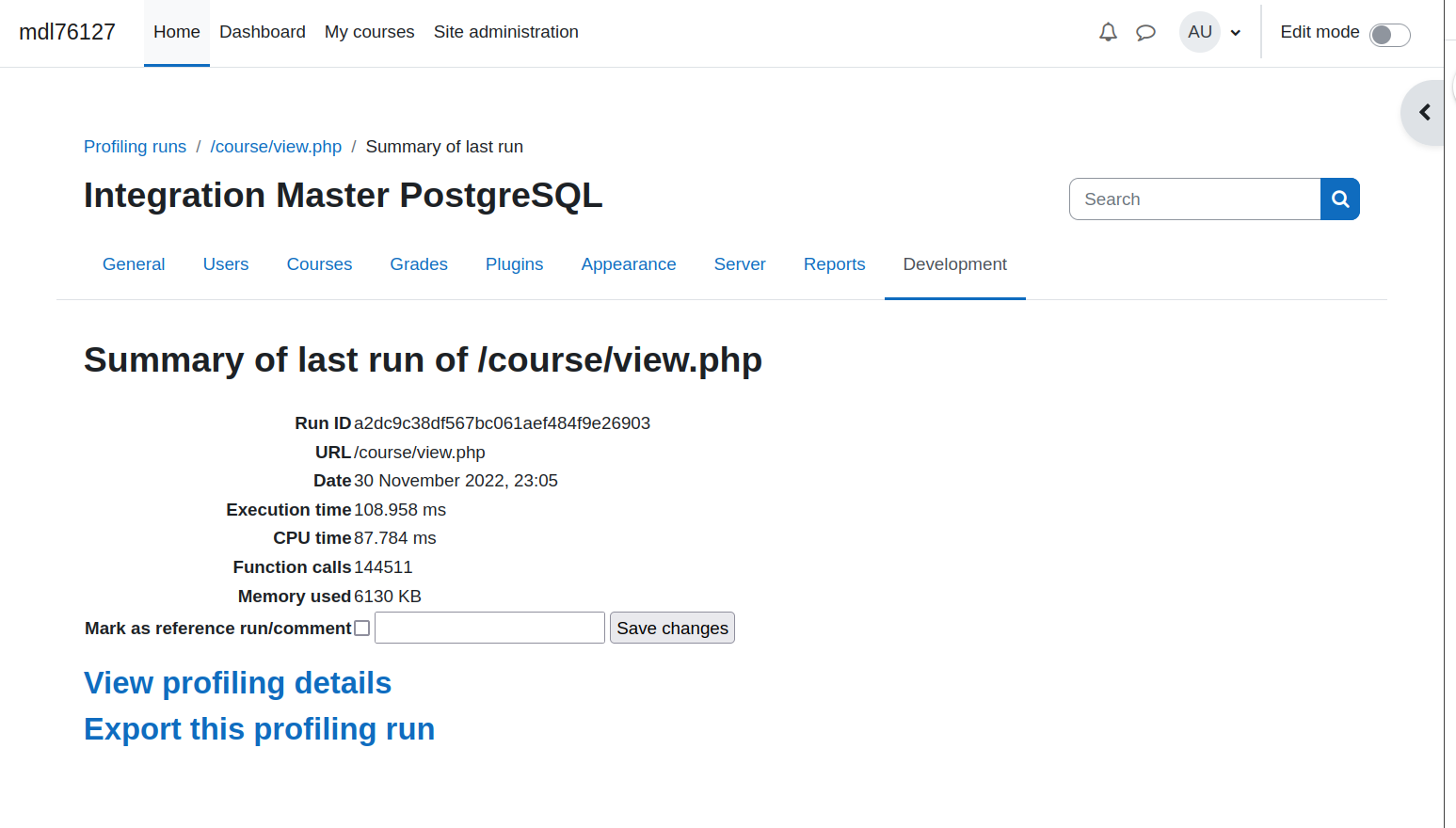
Task: Click the Memory used value 6130 KB
Action: coord(388,597)
